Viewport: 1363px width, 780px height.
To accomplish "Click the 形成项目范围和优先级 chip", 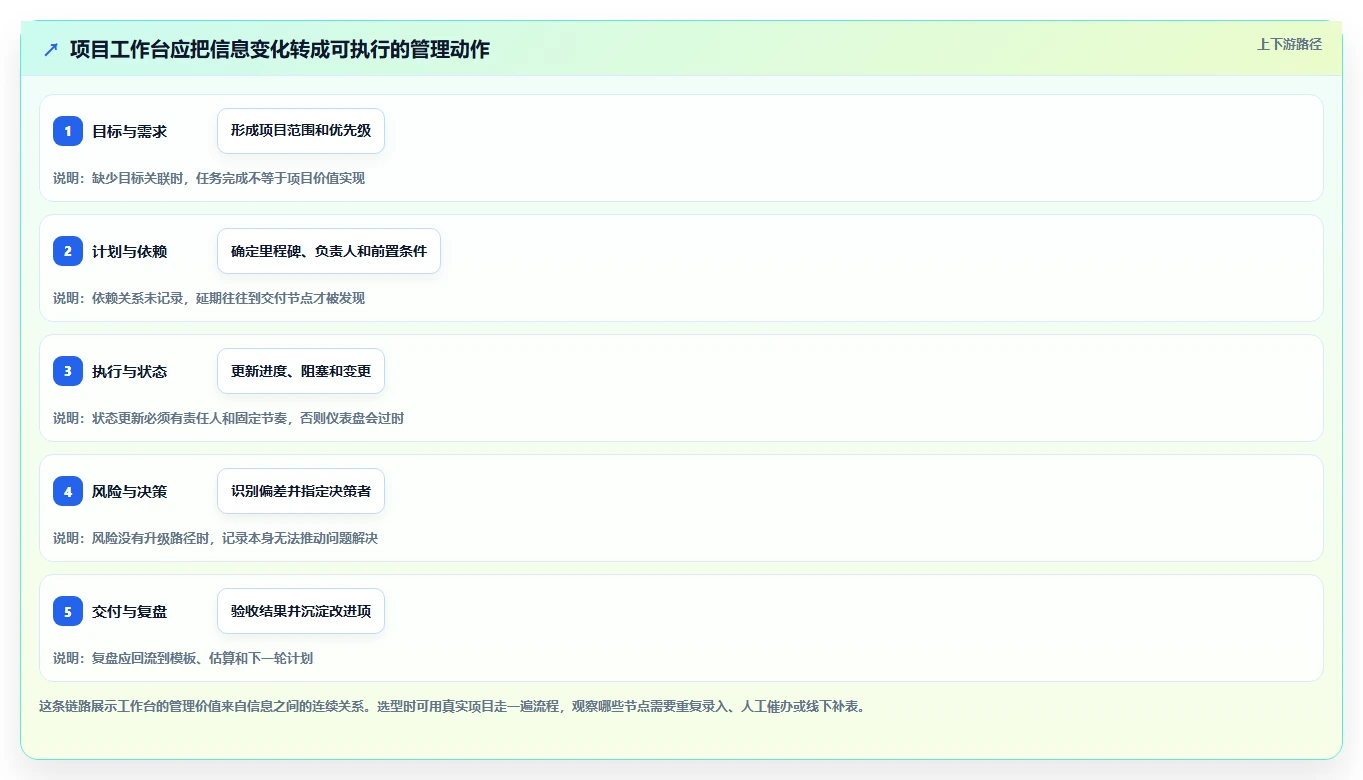I will [301, 131].
